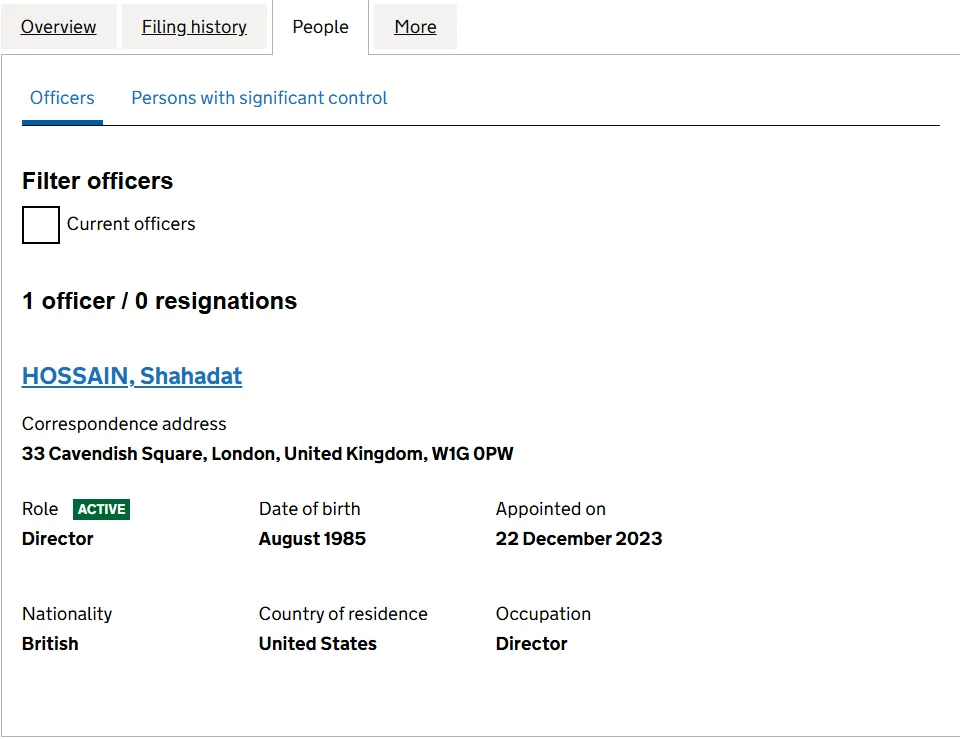Select the Officers sub-tab

[x=62, y=98]
